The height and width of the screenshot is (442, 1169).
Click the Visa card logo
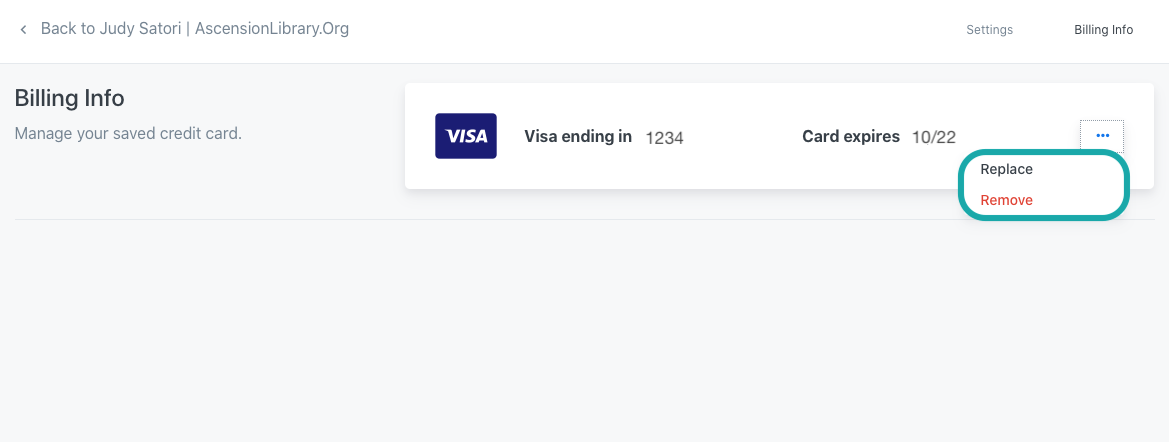(x=466, y=136)
